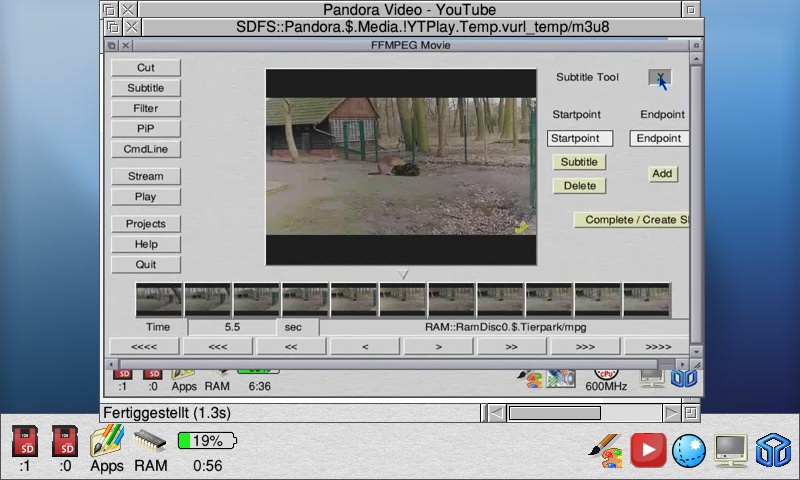This screenshot has width=800, height=480.
Task: Jump back with the <<<< button
Action: pos(145,347)
